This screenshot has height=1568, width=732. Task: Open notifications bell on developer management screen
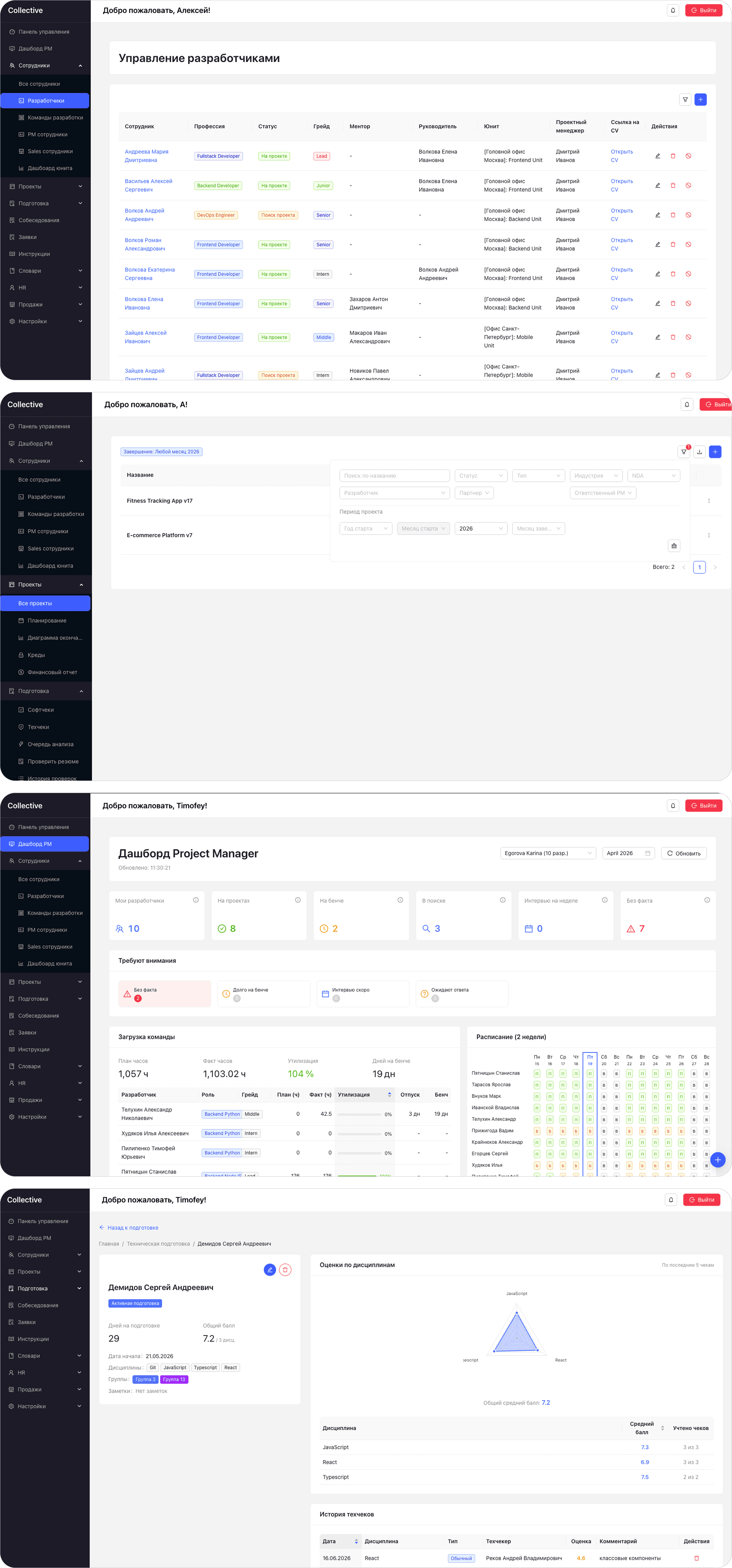[x=673, y=10]
